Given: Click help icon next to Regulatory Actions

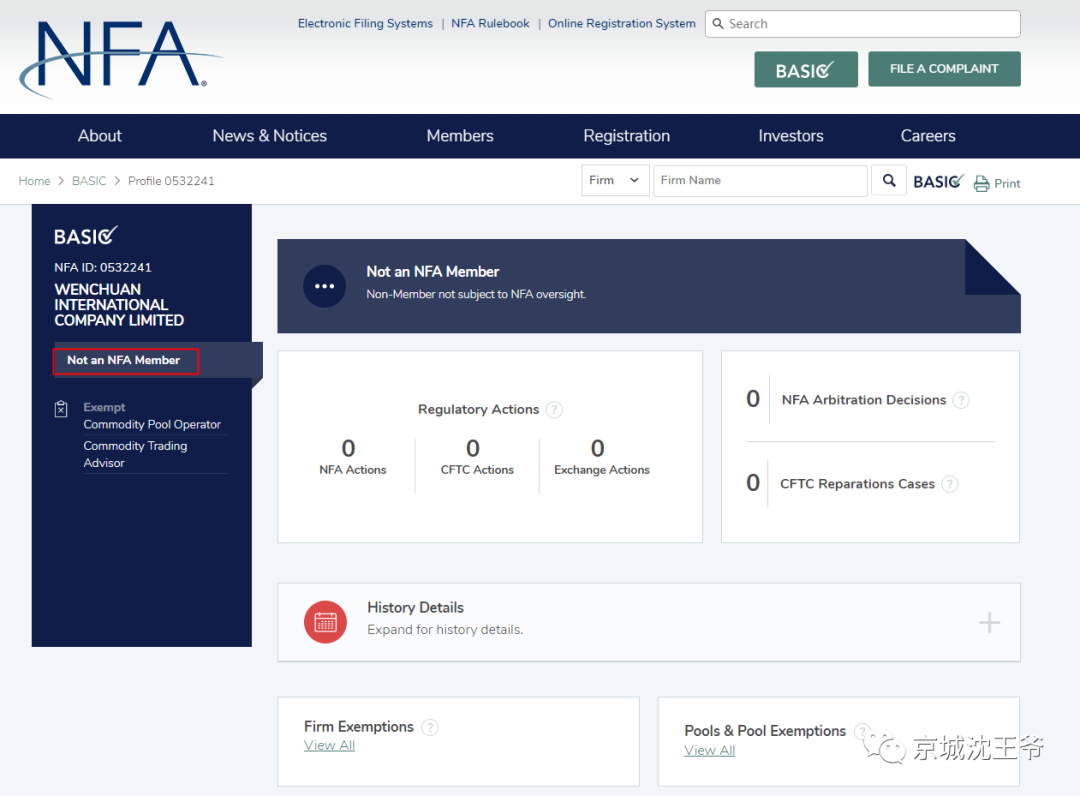Looking at the screenshot, I should (x=554, y=410).
